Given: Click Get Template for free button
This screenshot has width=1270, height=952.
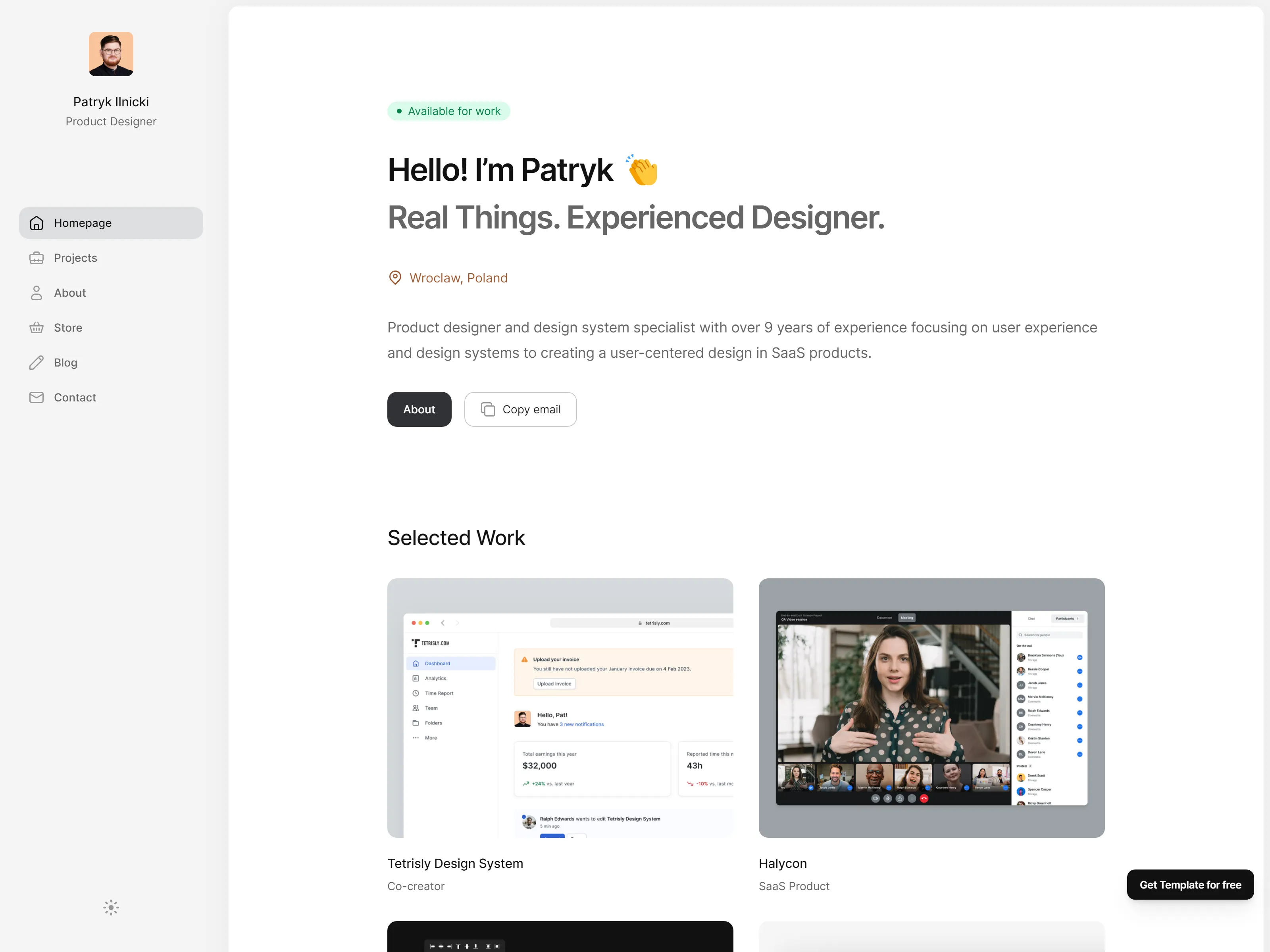Looking at the screenshot, I should (x=1190, y=884).
